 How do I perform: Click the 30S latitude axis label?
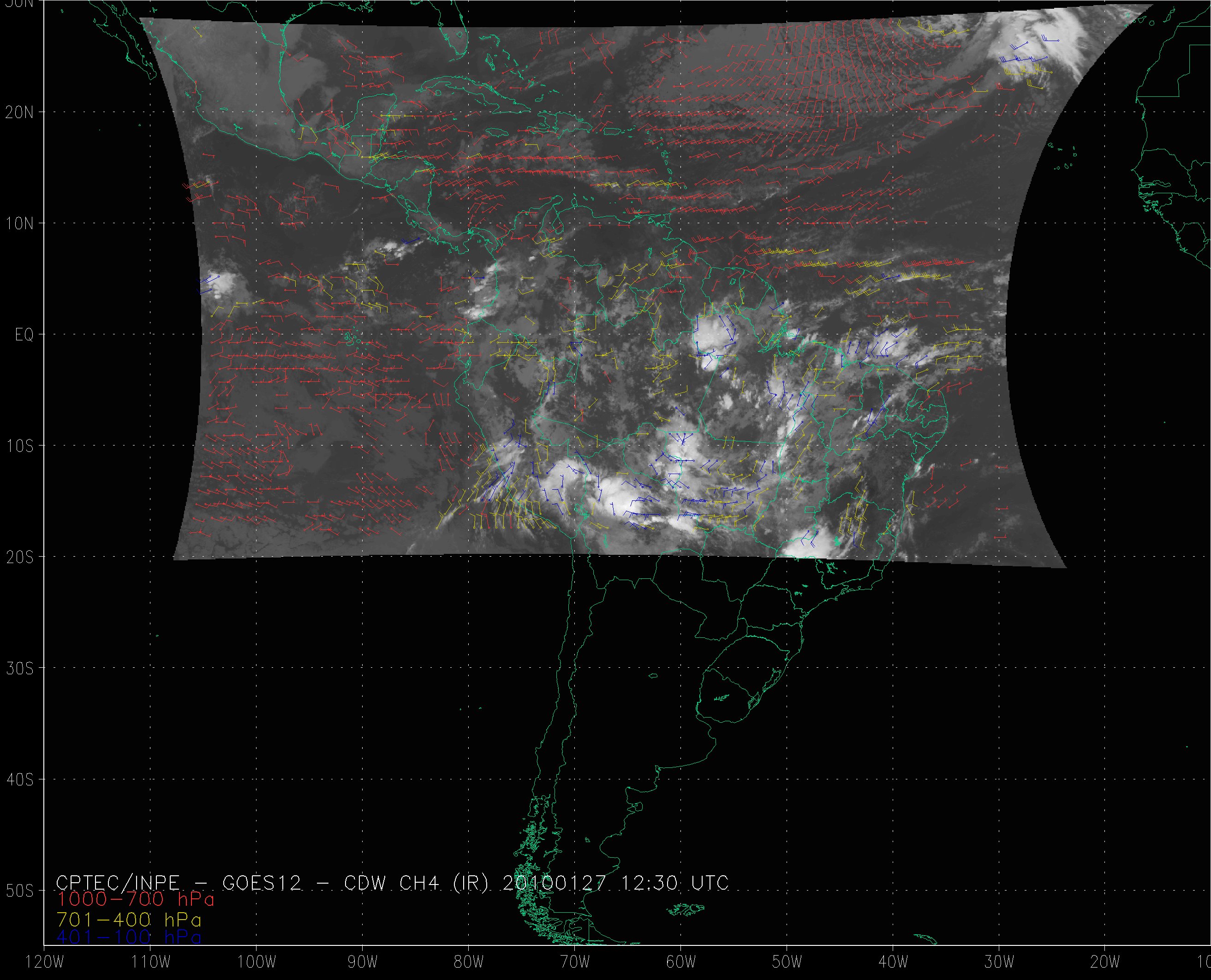(x=20, y=668)
